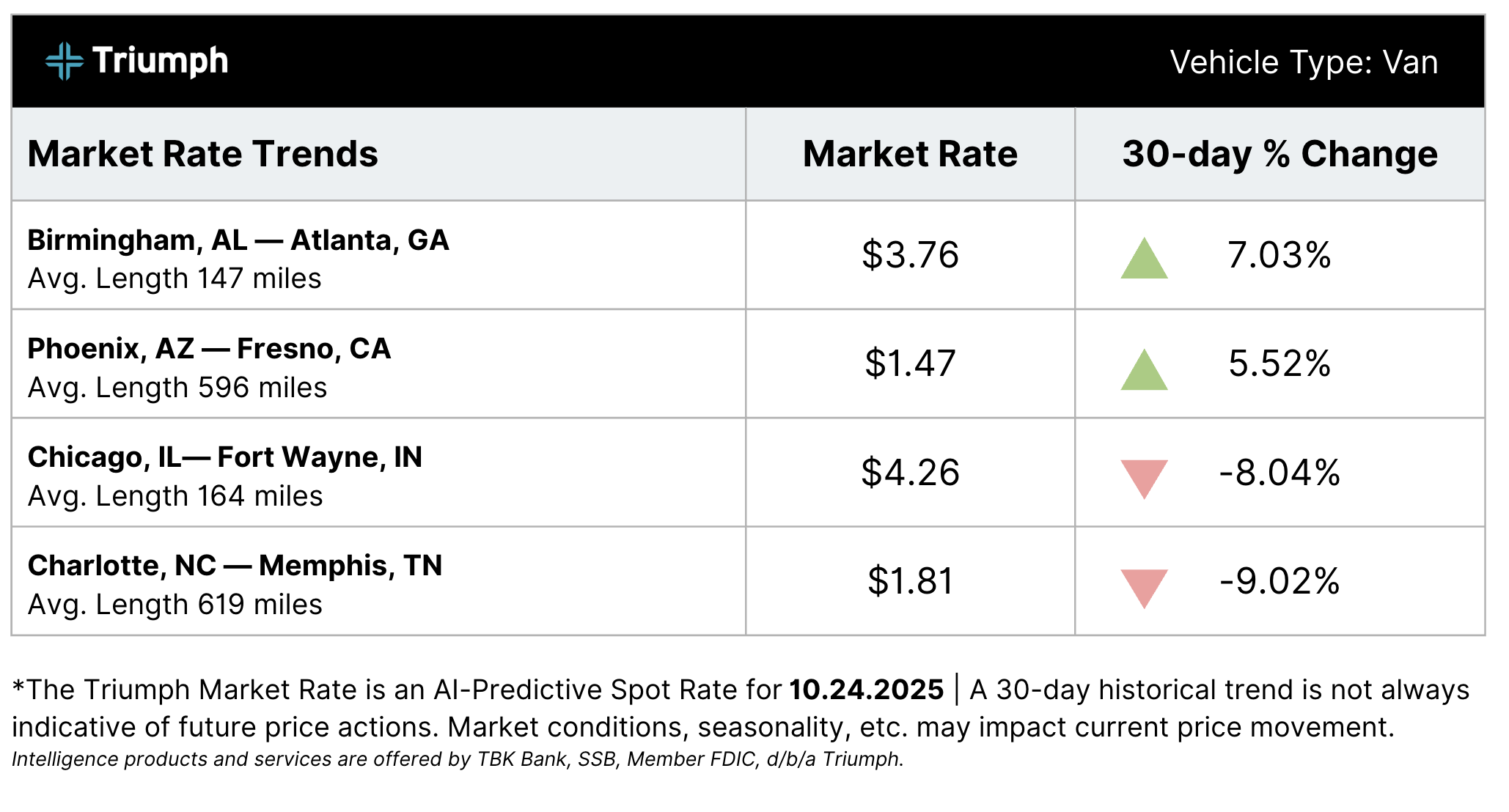Click the Triumph brand name text
Viewport: 1509px width, 812px height.
click(x=160, y=61)
